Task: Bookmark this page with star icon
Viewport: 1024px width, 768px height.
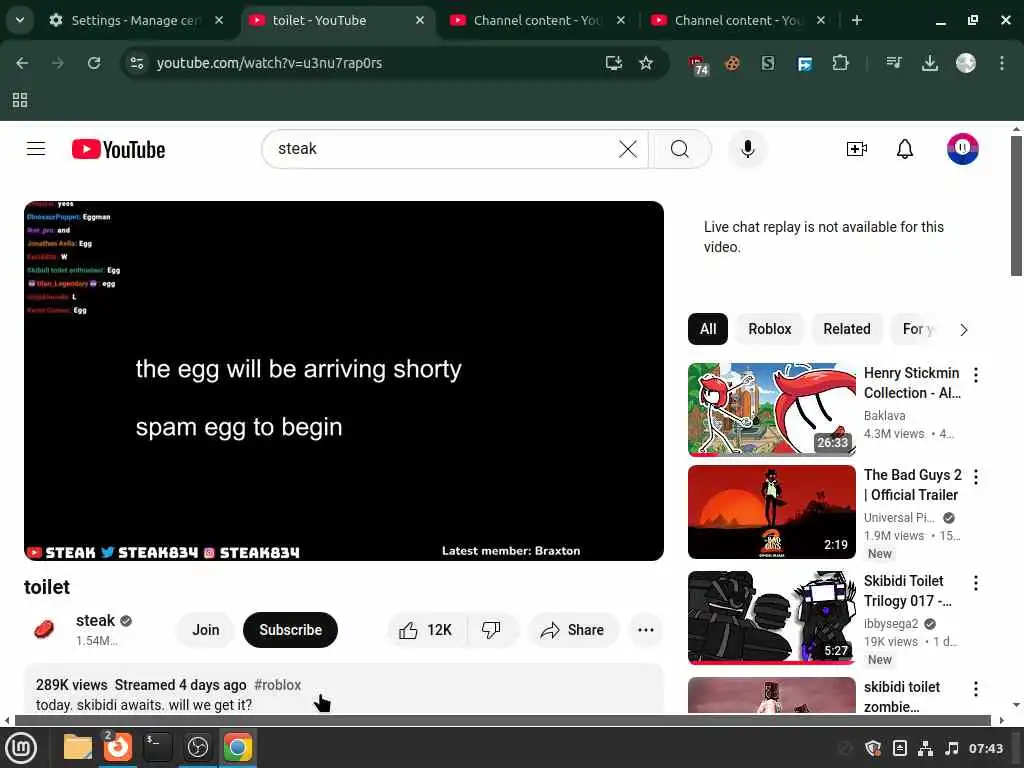Action: coord(646,63)
